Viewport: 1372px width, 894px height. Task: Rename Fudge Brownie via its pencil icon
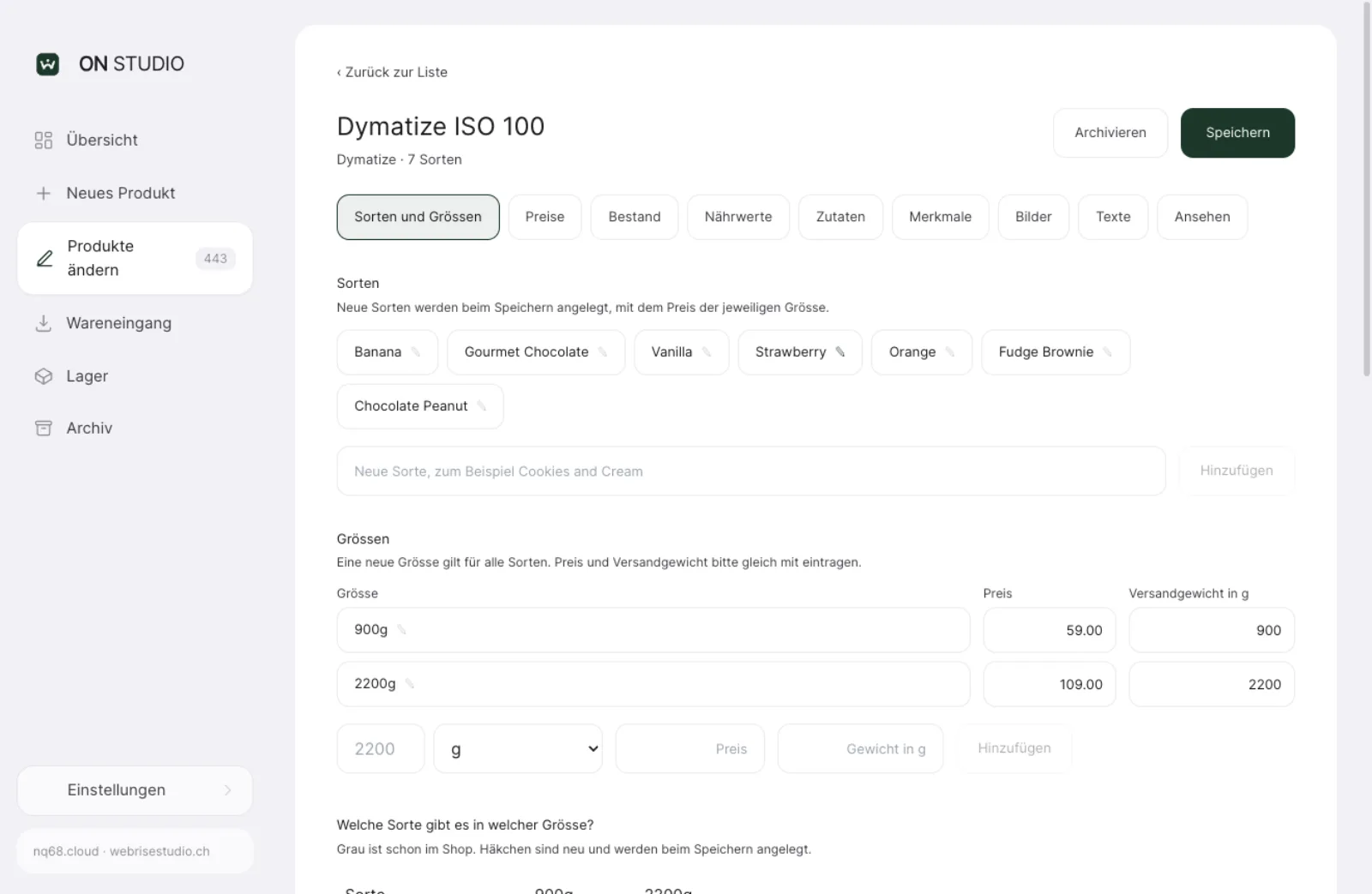(1108, 352)
